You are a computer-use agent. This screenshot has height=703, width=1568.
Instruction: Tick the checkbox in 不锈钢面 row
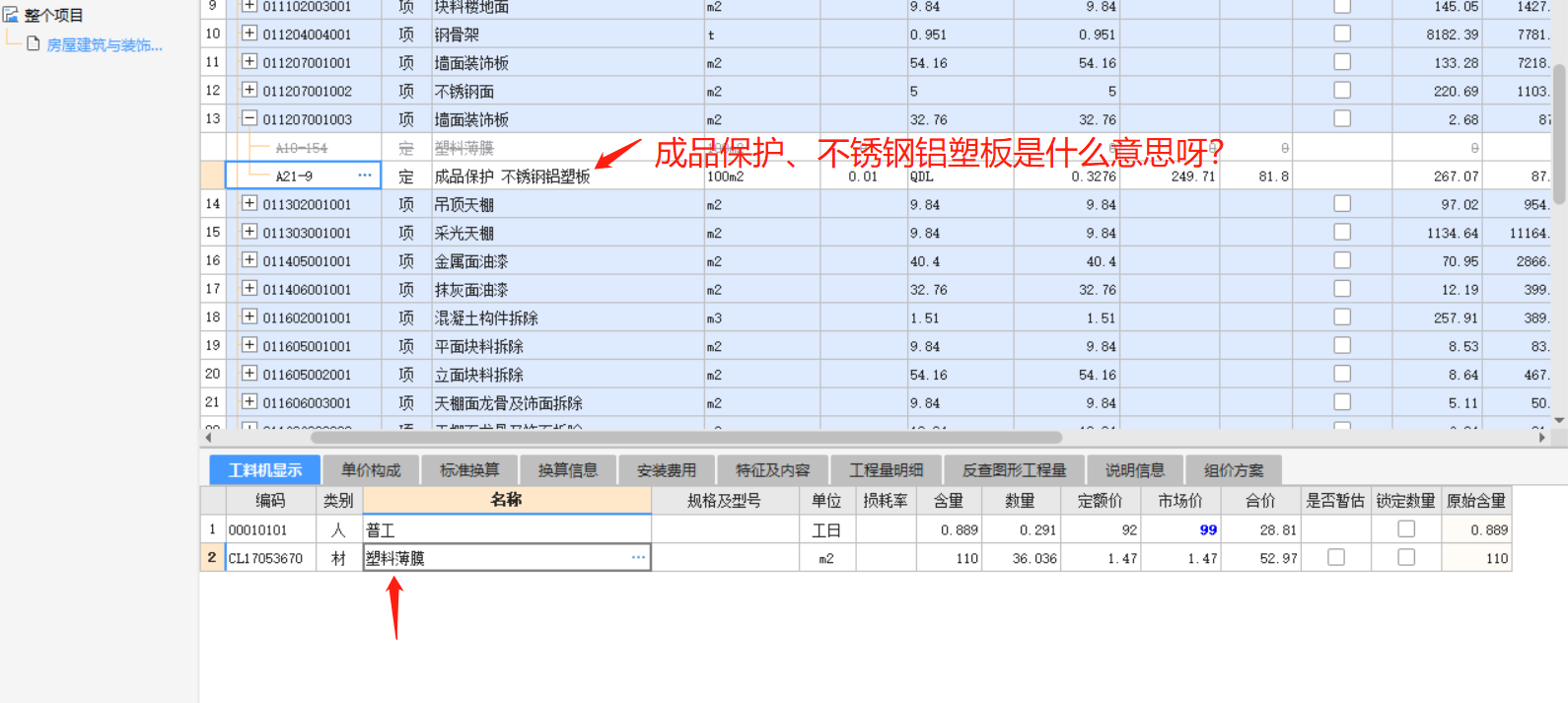click(1342, 91)
